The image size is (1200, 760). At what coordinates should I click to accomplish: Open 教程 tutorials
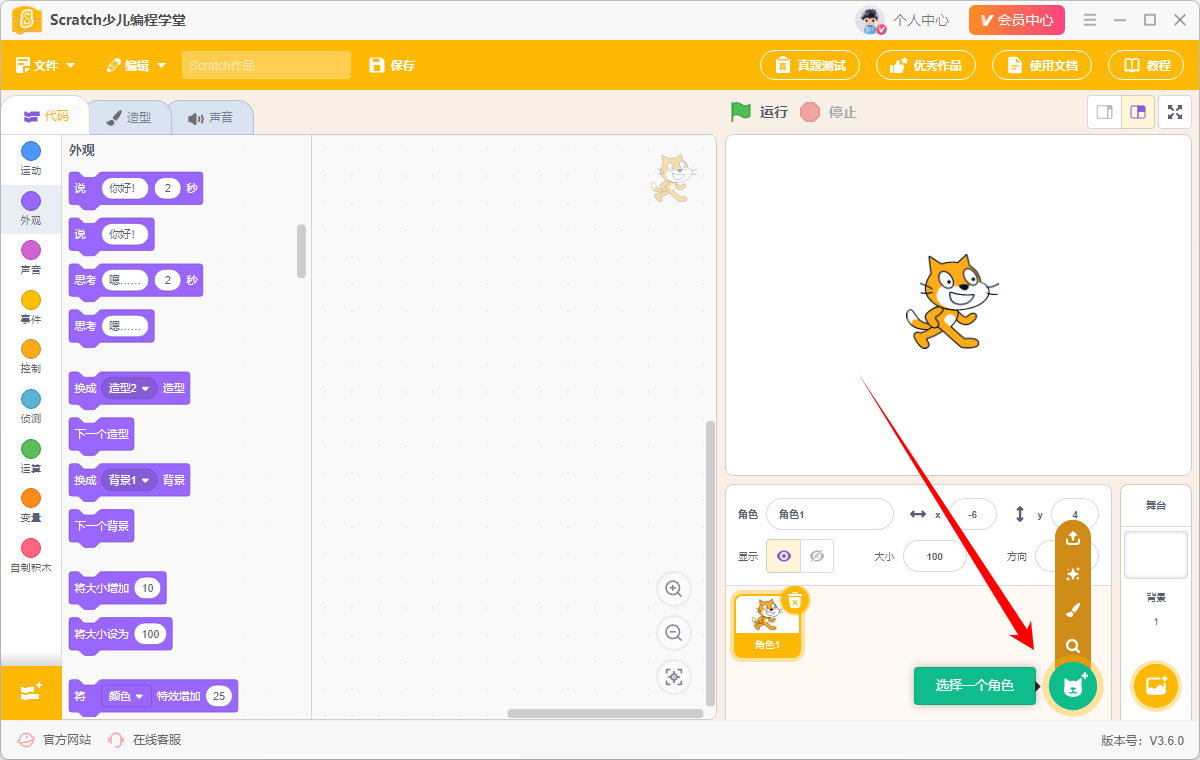coord(1146,65)
